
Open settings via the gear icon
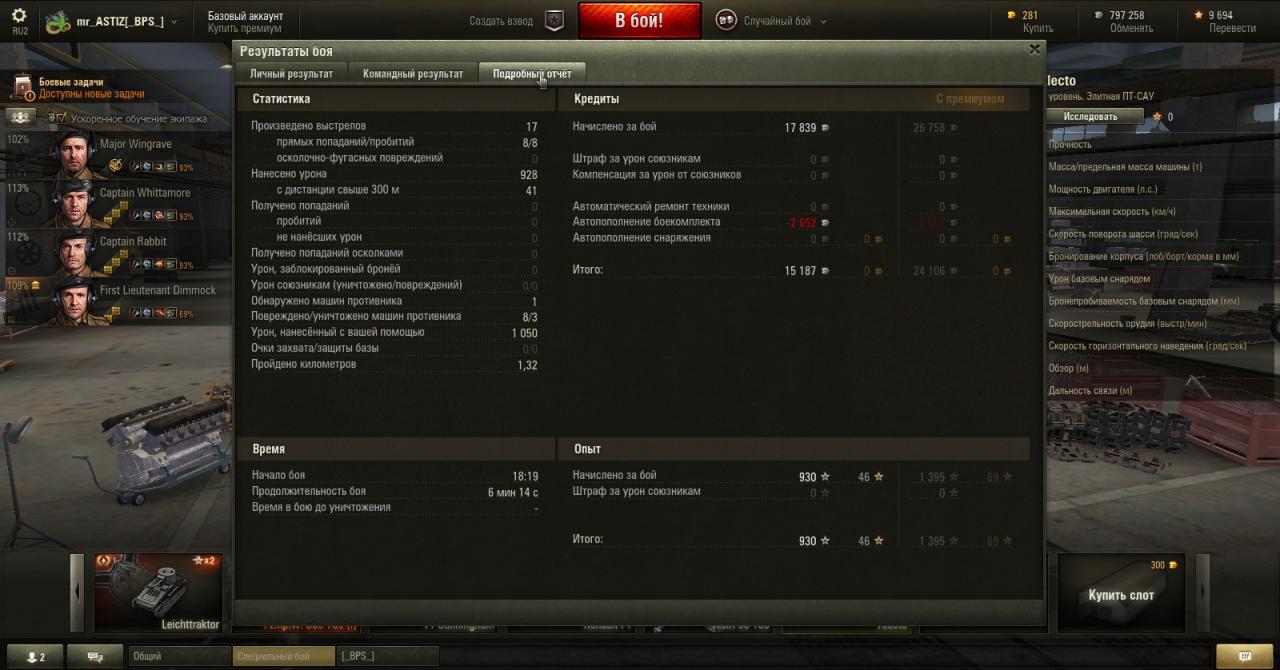click(x=20, y=15)
